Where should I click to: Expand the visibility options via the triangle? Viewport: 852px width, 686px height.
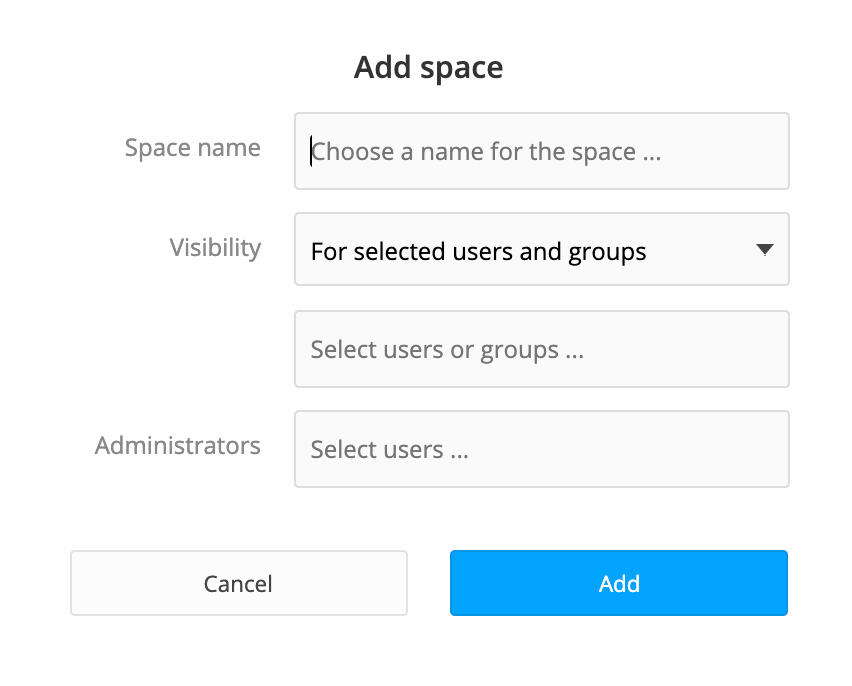click(764, 250)
